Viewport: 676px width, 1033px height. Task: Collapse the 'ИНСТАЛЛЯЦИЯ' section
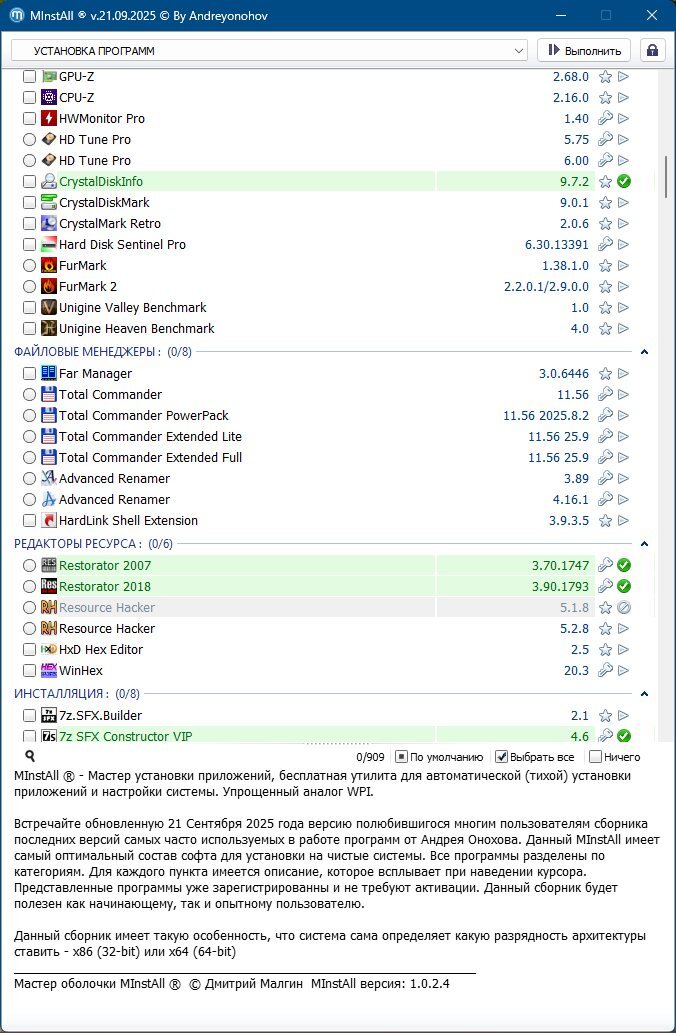[644, 694]
